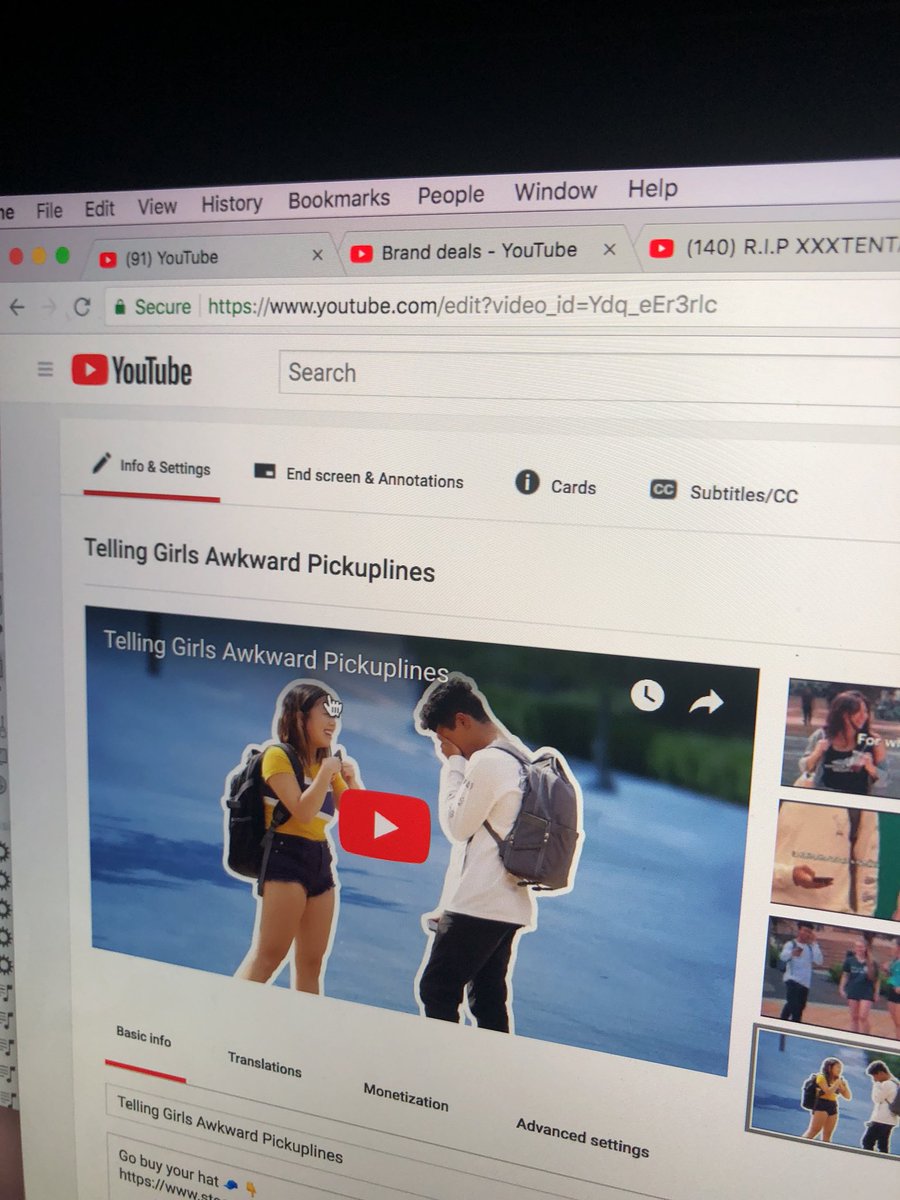This screenshot has height=1200, width=900.
Task: Close the Brand deals - YouTube tab
Action: [x=609, y=249]
